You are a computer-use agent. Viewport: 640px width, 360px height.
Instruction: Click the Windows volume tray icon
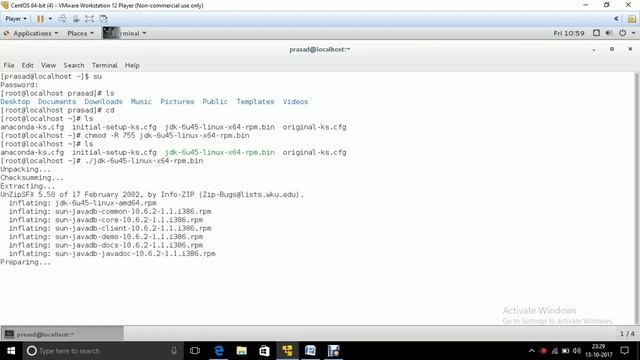click(577, 351)
